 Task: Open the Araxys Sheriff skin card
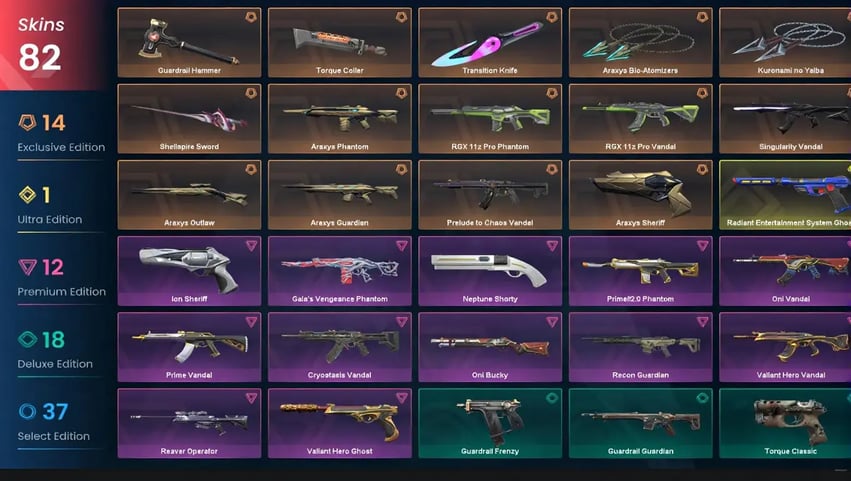coord(640,194)
